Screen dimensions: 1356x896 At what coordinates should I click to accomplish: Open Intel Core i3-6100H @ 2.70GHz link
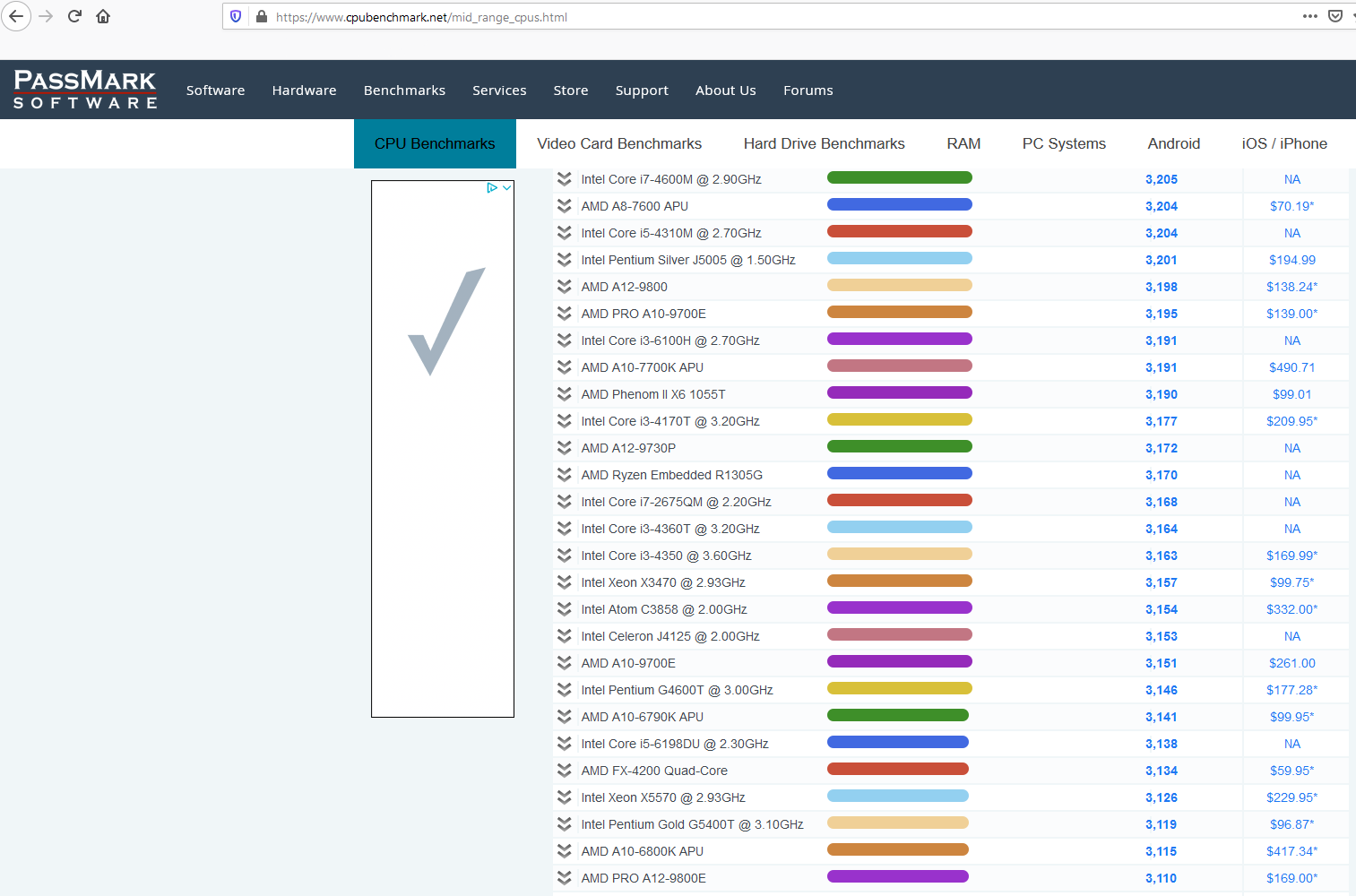(670, 340)
